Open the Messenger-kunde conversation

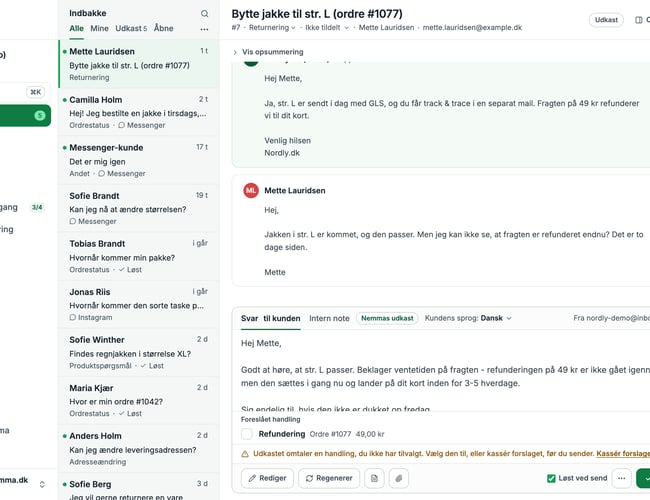[x=139, y=160]
